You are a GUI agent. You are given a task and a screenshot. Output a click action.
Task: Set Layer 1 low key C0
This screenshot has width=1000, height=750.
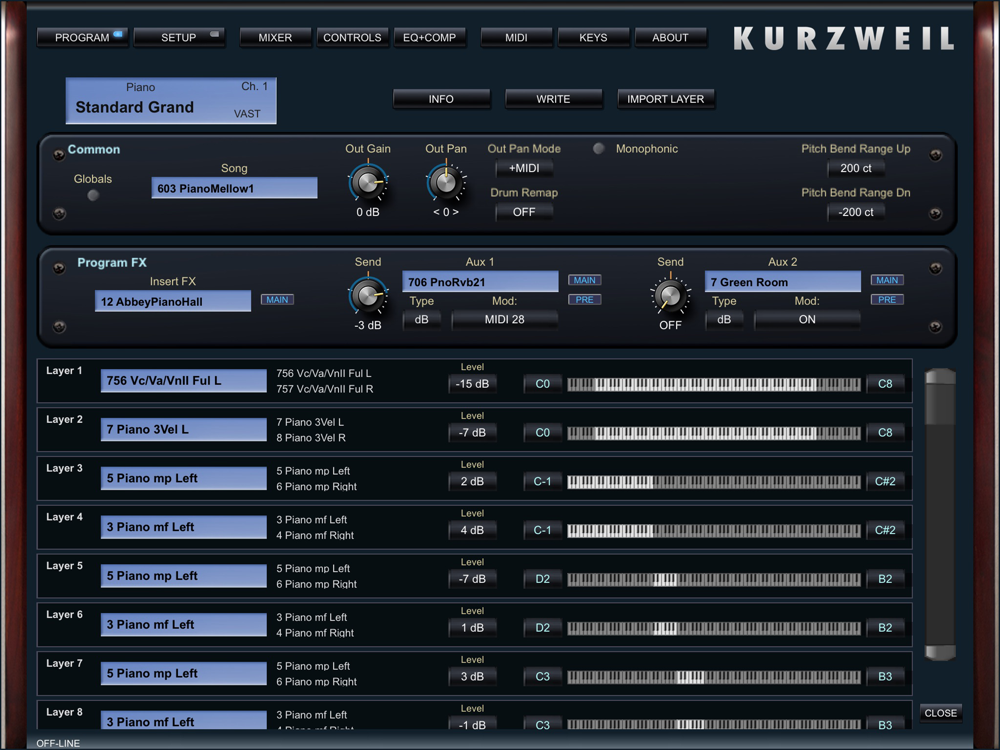click(542, 384)
